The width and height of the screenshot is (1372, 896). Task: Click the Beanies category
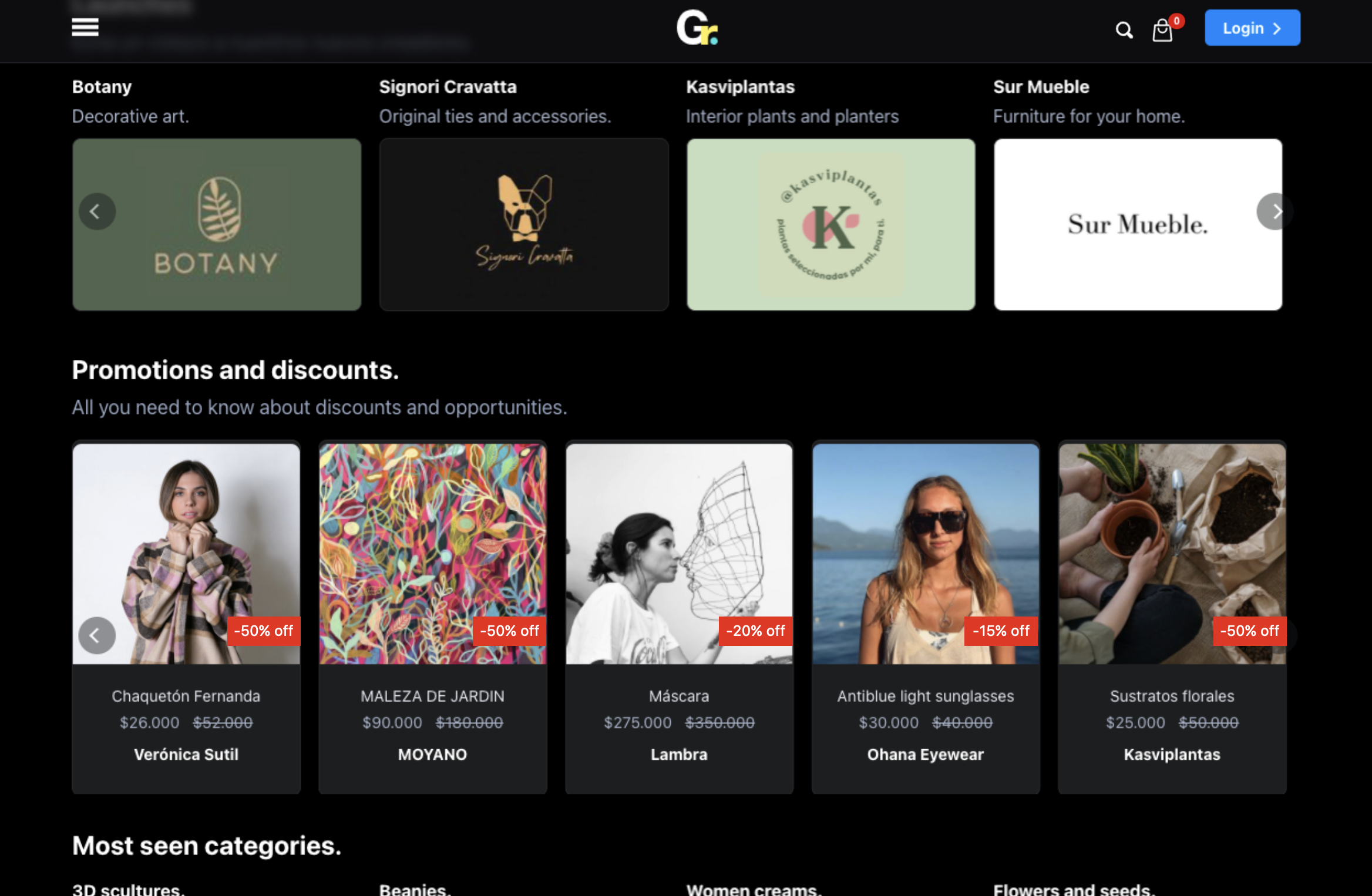coord(415,890)
